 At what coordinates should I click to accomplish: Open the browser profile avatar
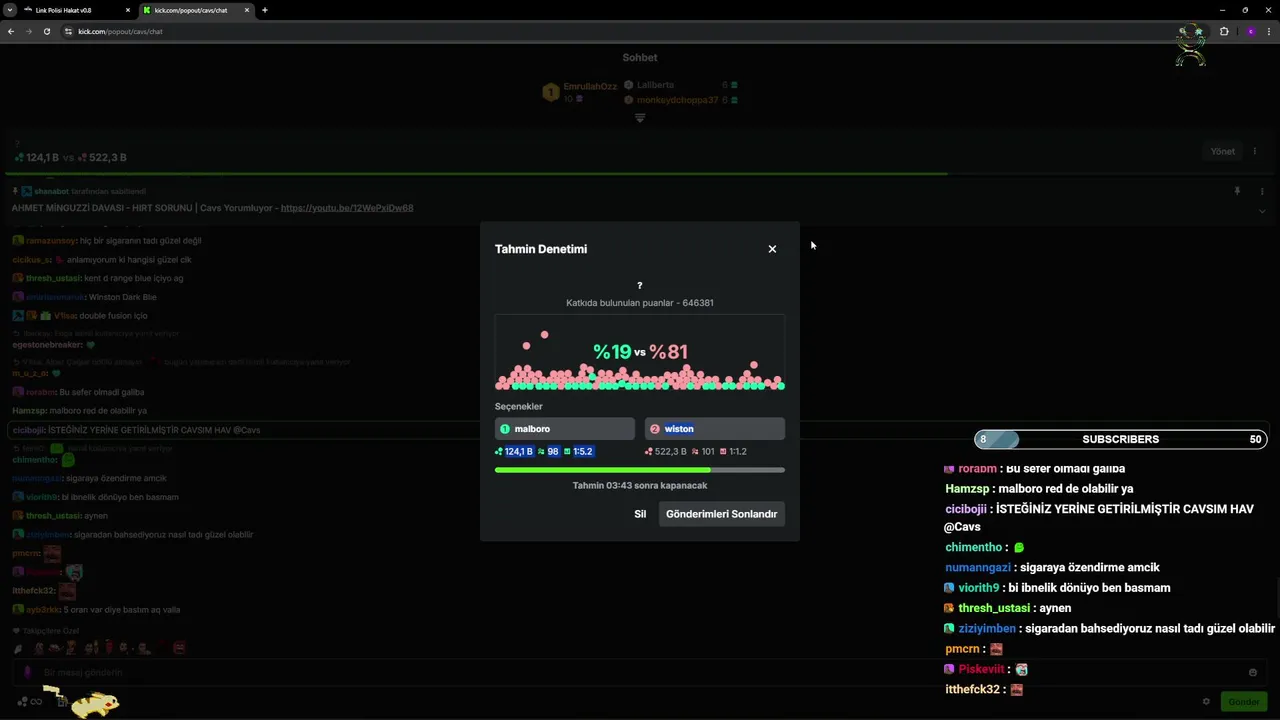click(x=1250, y=31)
